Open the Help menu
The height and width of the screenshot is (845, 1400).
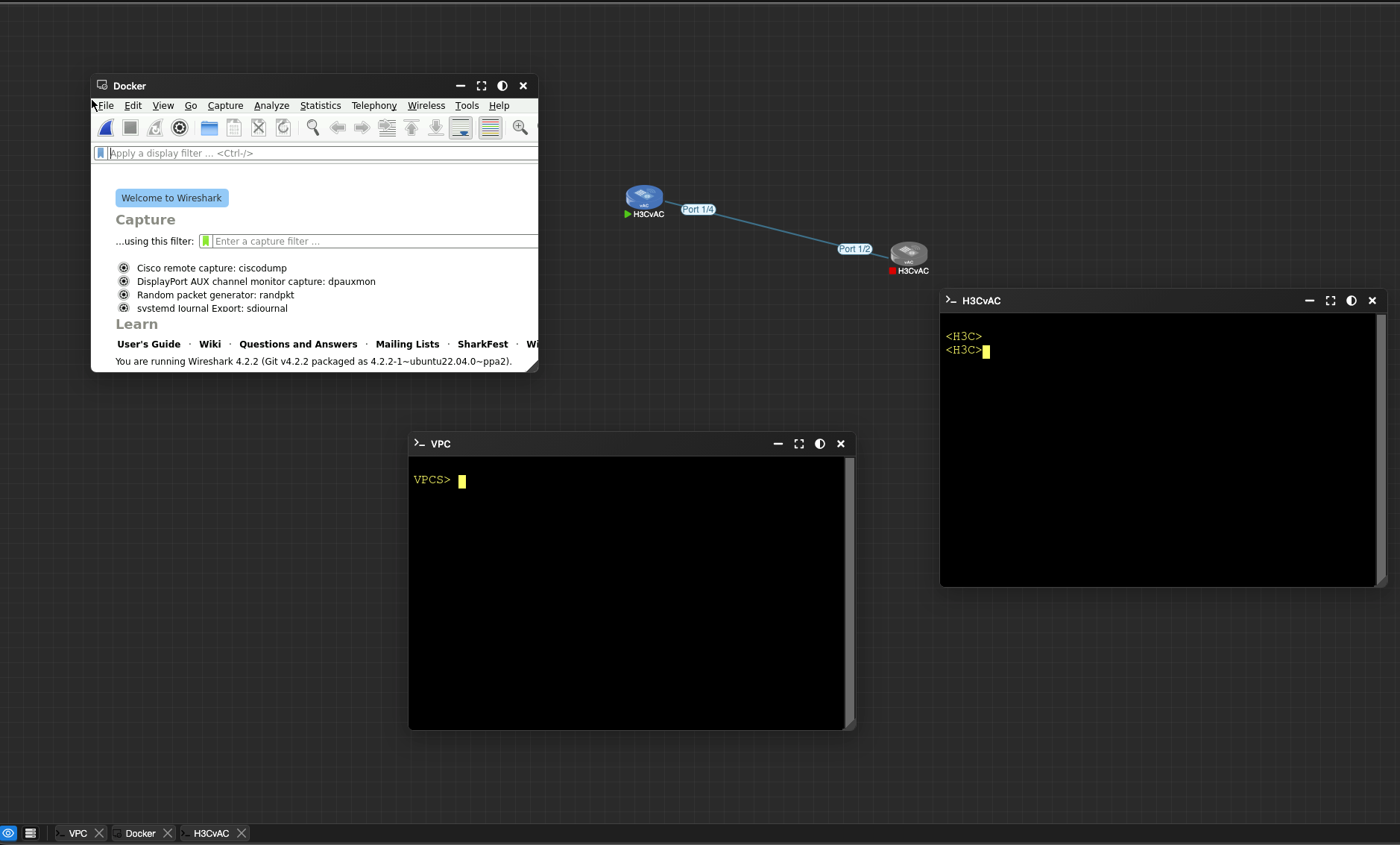click(x=499, y=105)
